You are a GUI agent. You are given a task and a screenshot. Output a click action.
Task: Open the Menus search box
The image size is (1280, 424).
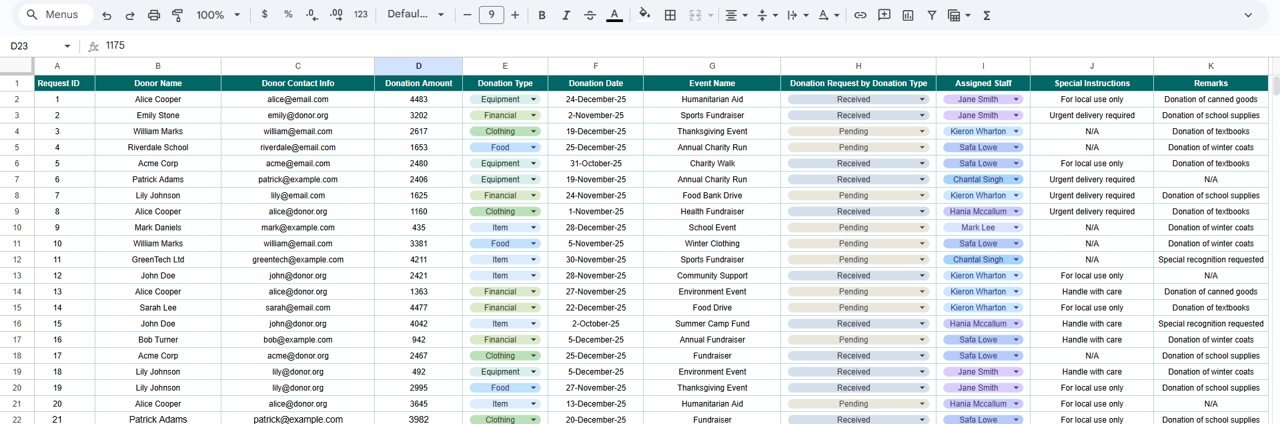point(55,15)
